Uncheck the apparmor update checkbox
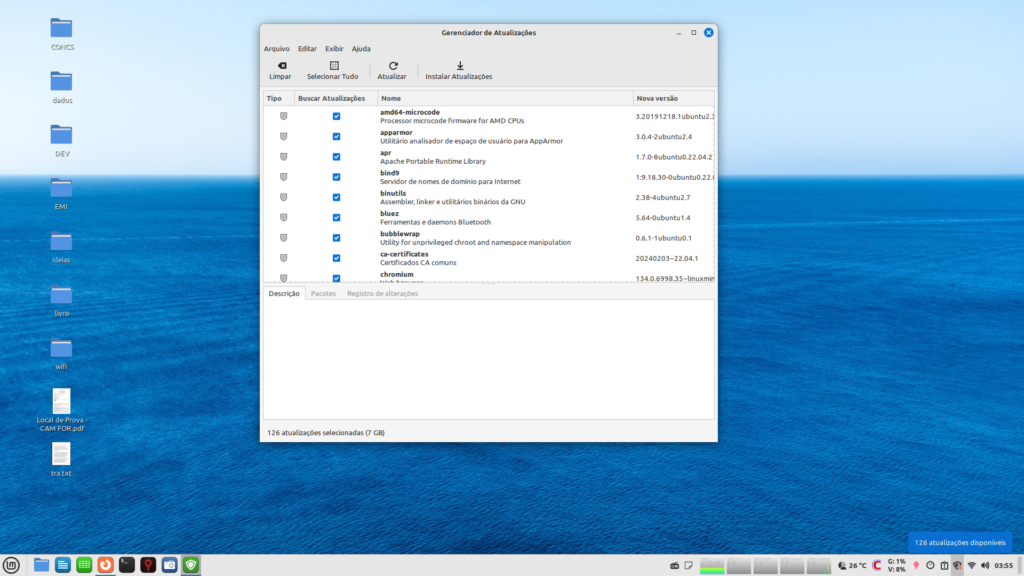Viewport: 1024px width, 576px height. pos(336,137)
